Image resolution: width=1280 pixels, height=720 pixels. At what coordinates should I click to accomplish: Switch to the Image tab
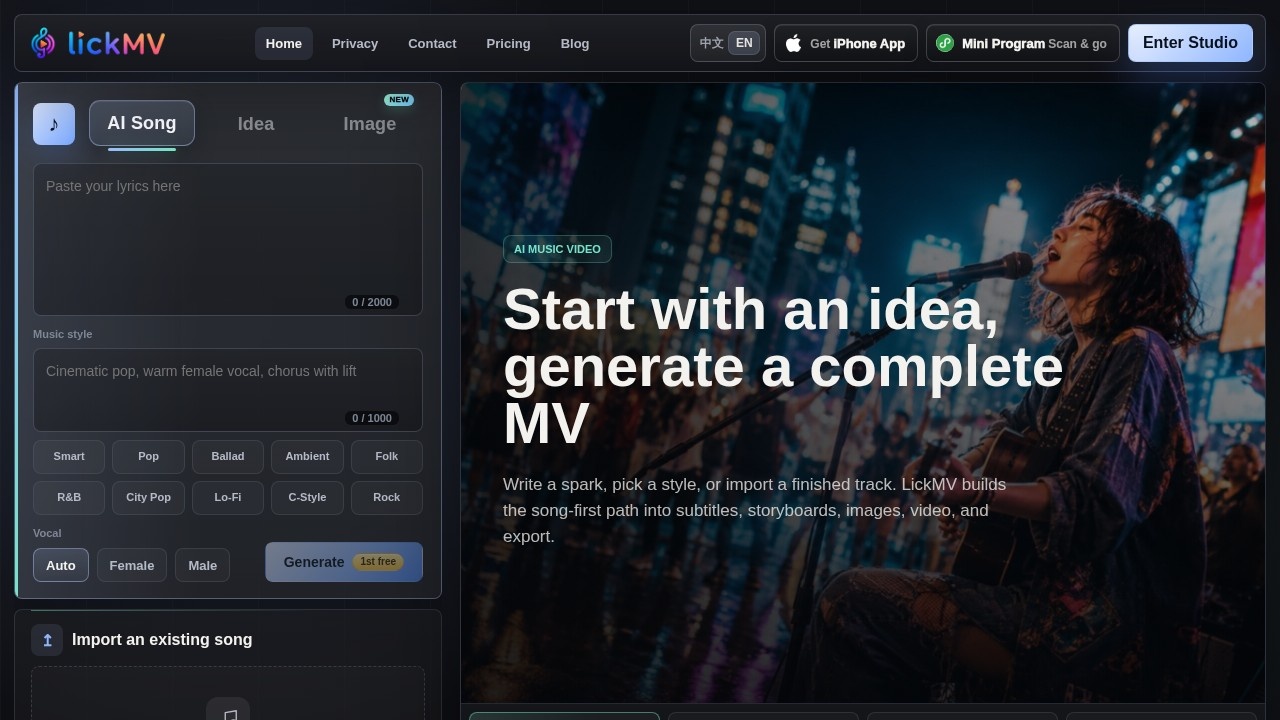[370, 124]
